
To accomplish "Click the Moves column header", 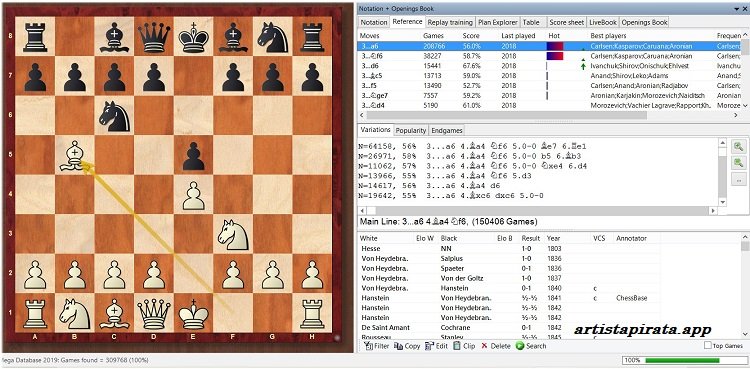I will tap(369, 36).
